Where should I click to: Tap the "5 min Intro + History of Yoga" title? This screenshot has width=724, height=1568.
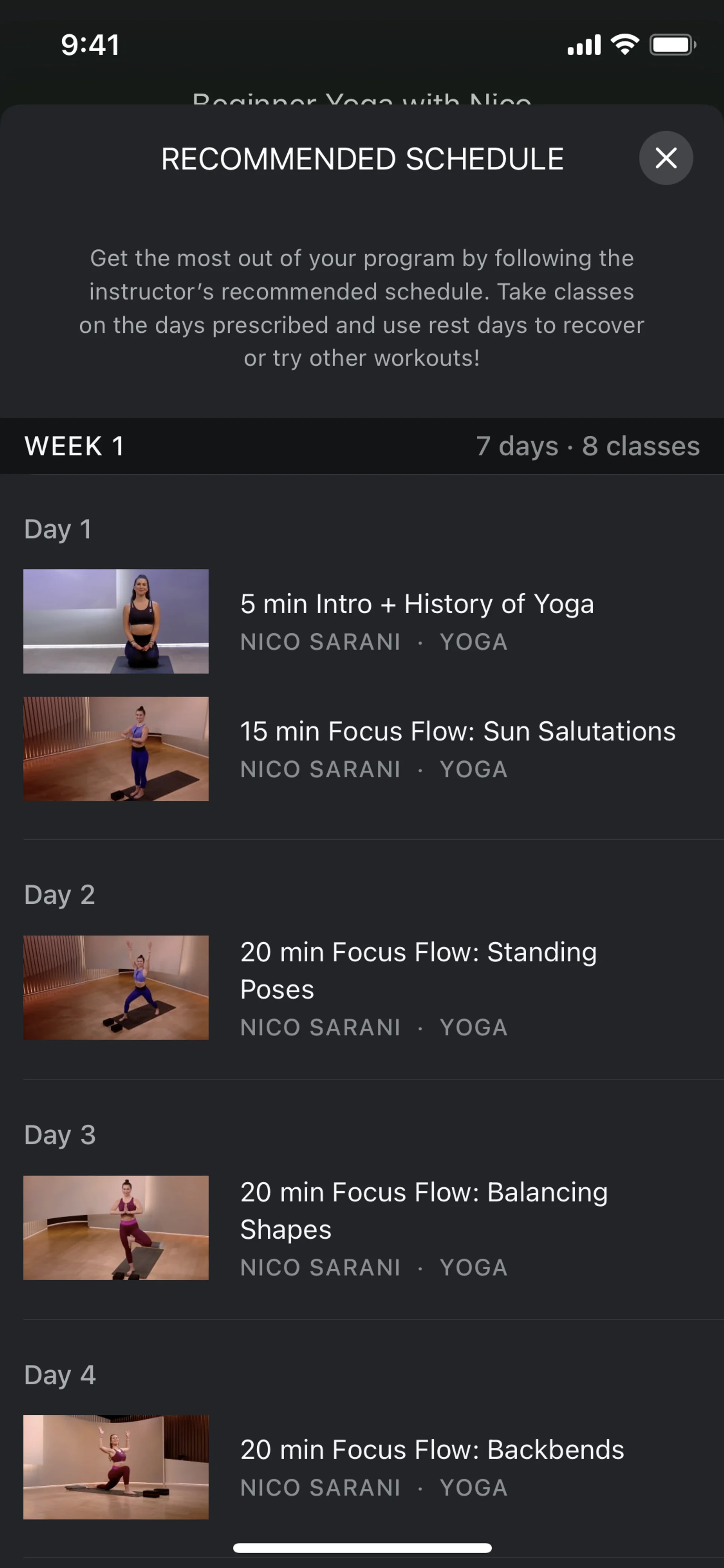(x=417, y=604)
